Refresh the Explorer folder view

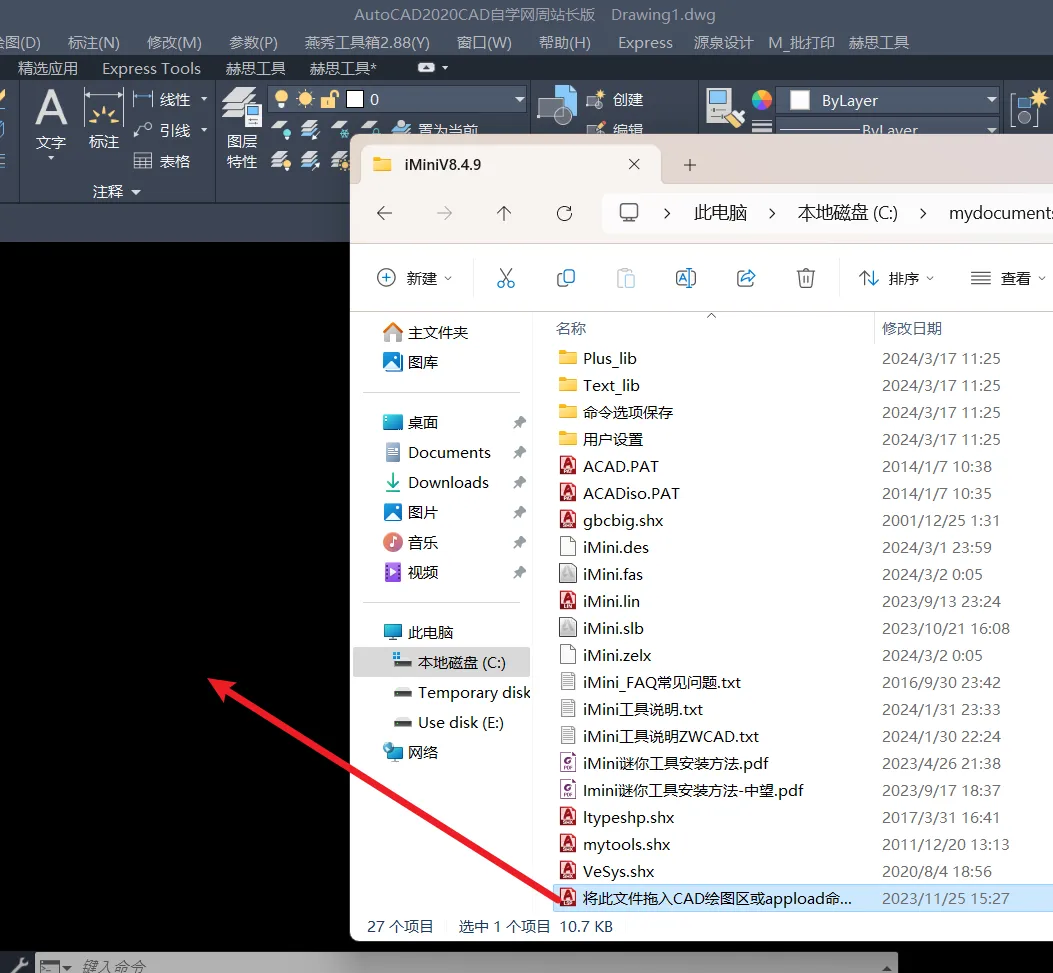(564, 214)
